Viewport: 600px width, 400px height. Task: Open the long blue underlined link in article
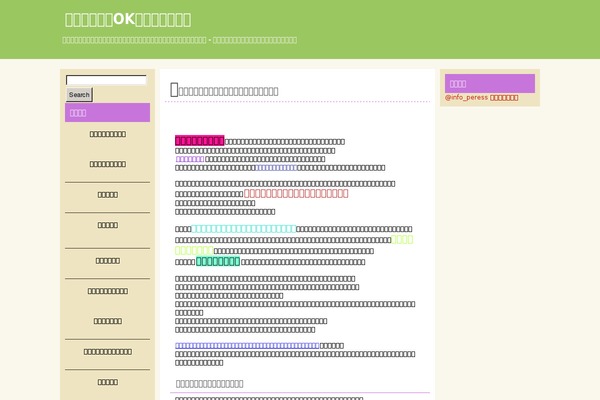coord(247,346)
